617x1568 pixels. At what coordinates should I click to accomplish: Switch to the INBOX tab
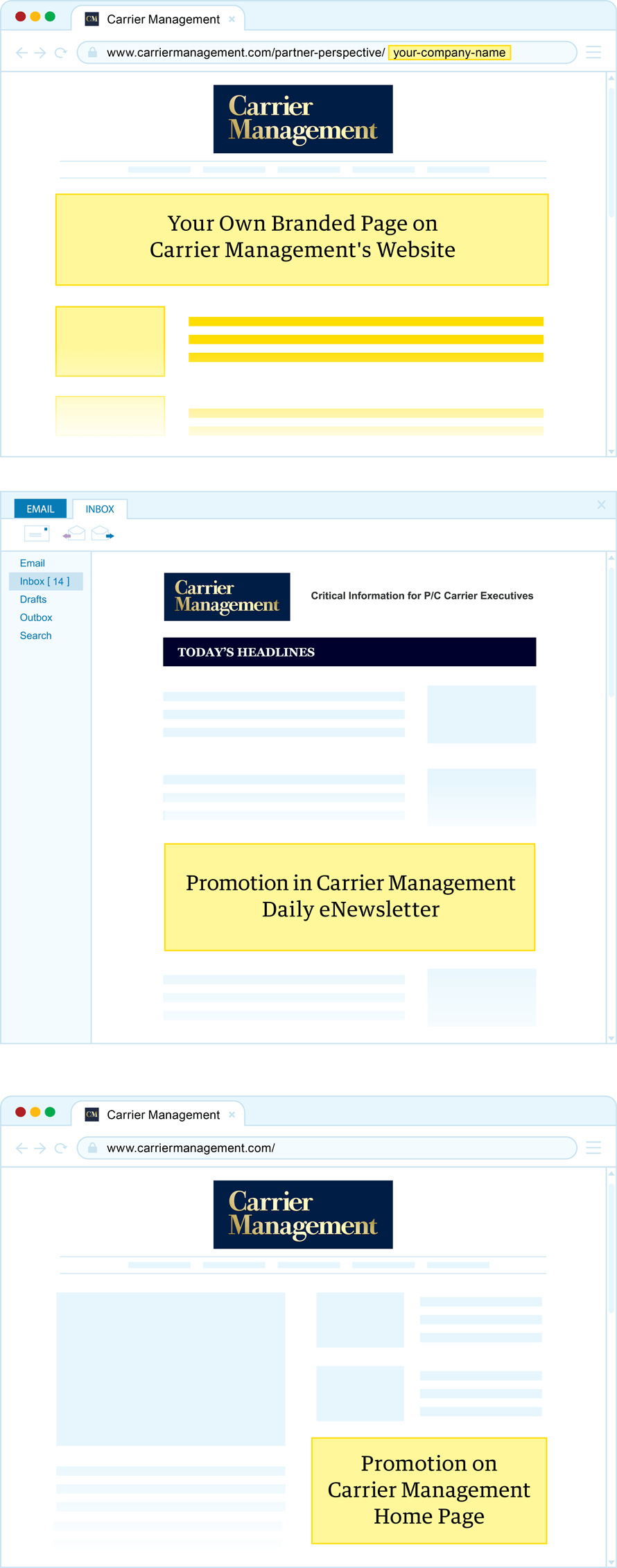100,509
